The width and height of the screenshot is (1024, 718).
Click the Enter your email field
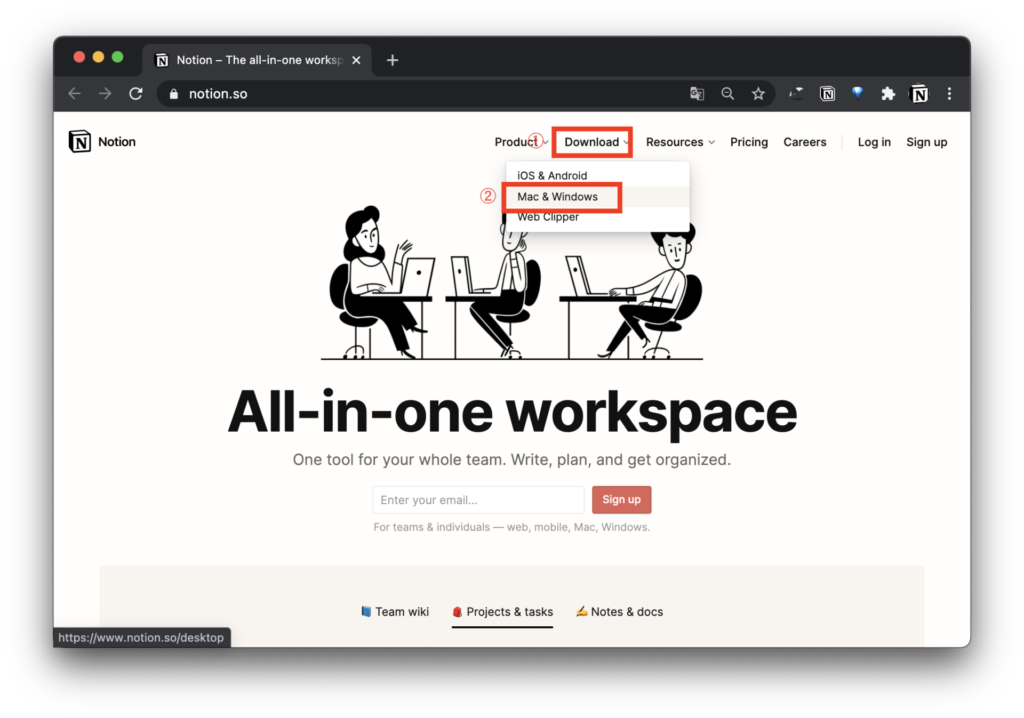[x=478, y=500]
